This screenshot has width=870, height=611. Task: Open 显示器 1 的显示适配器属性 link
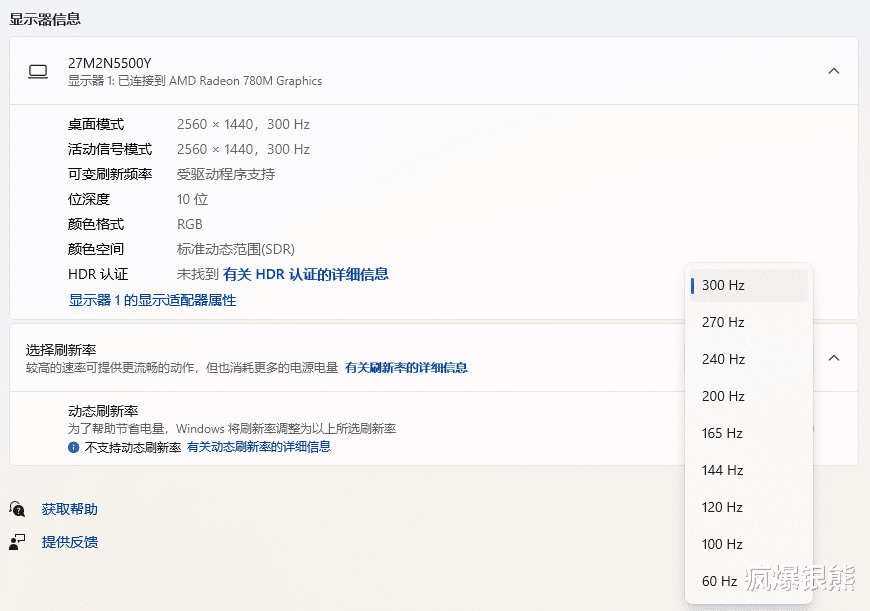pos(153,300)
